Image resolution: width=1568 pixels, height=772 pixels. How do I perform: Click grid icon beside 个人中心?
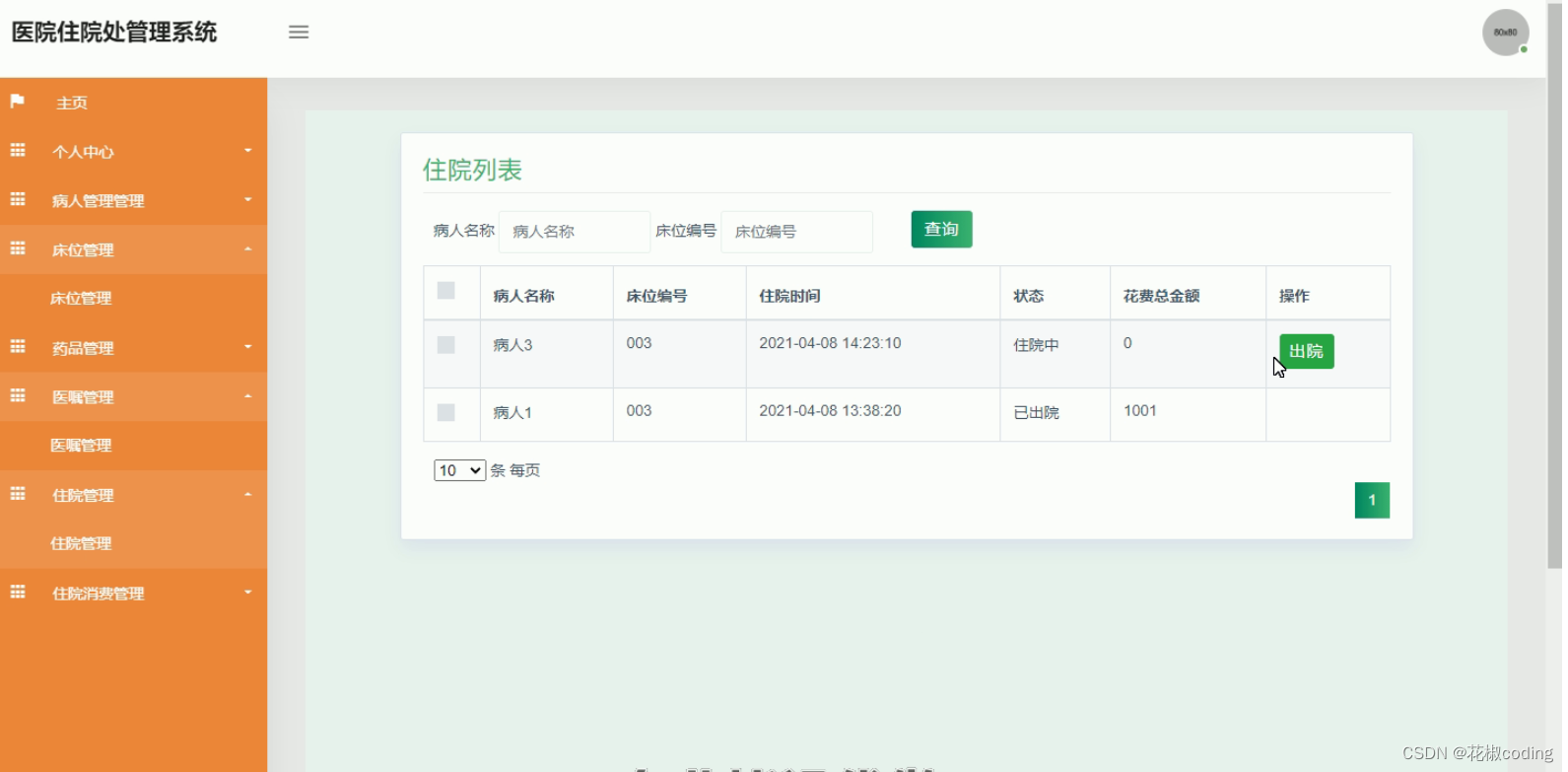point(18,150)
